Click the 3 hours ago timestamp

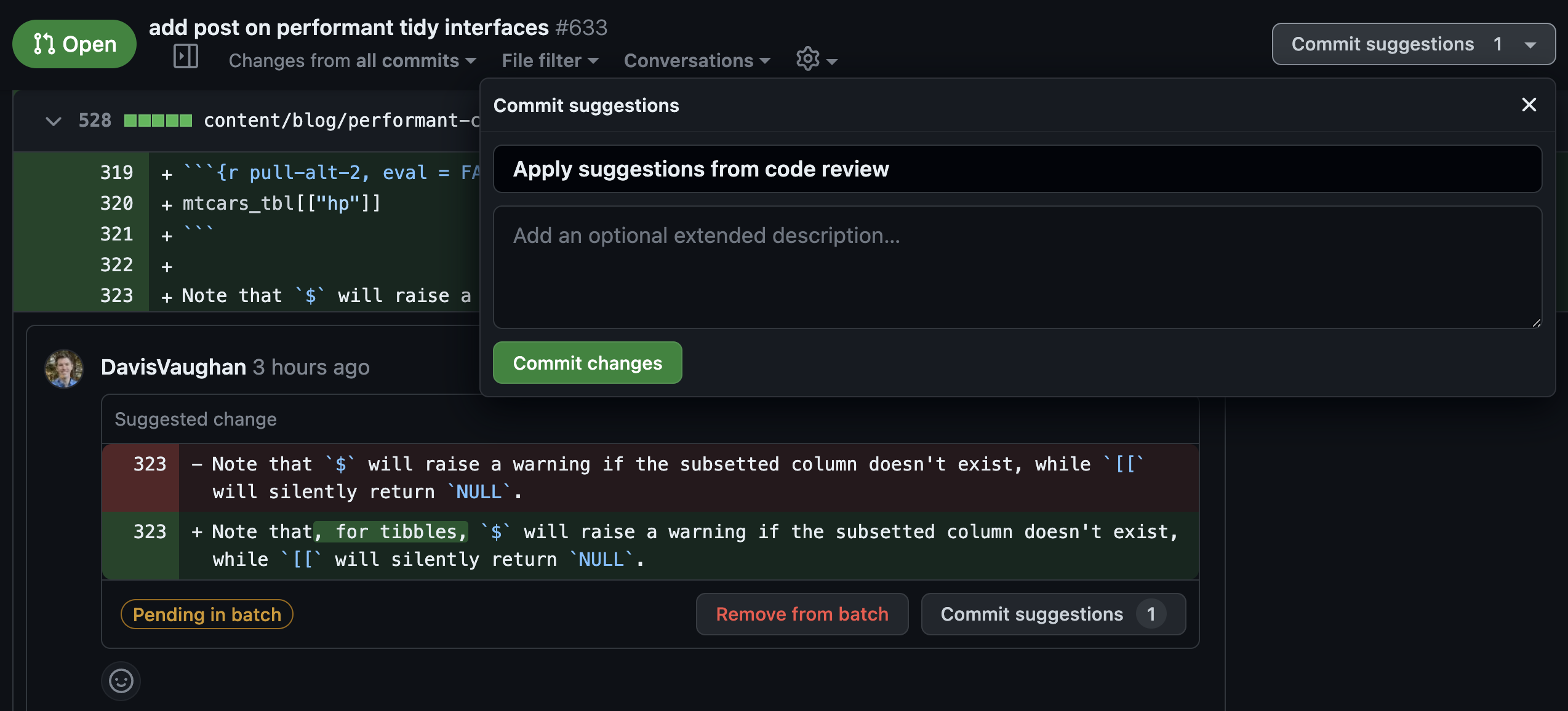[x=311, y=367]
